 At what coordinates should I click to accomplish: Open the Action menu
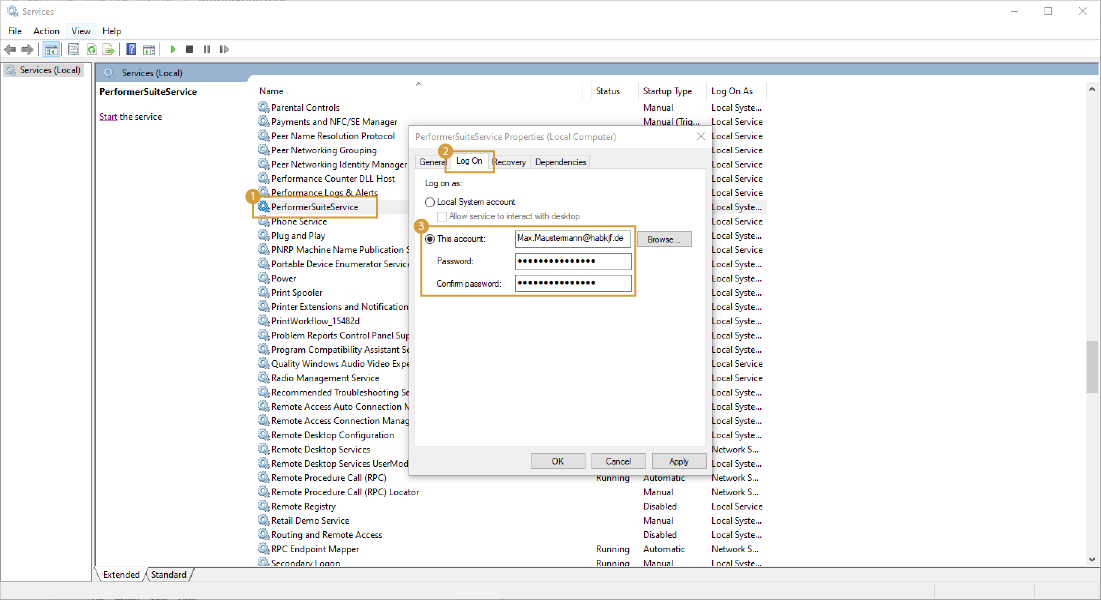point(46,31)
